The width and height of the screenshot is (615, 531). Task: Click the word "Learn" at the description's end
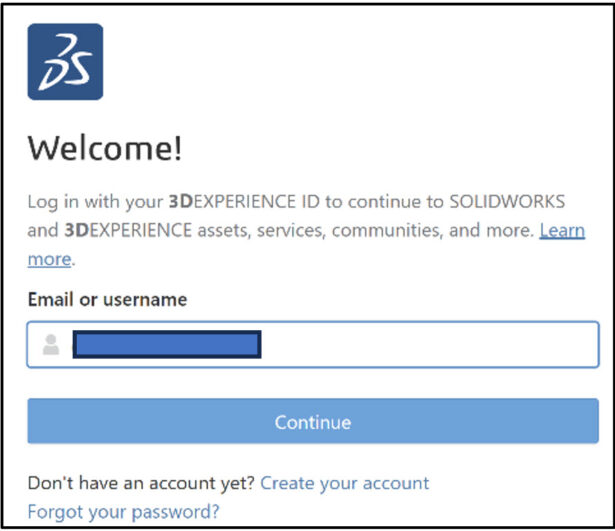coord(562,231)
